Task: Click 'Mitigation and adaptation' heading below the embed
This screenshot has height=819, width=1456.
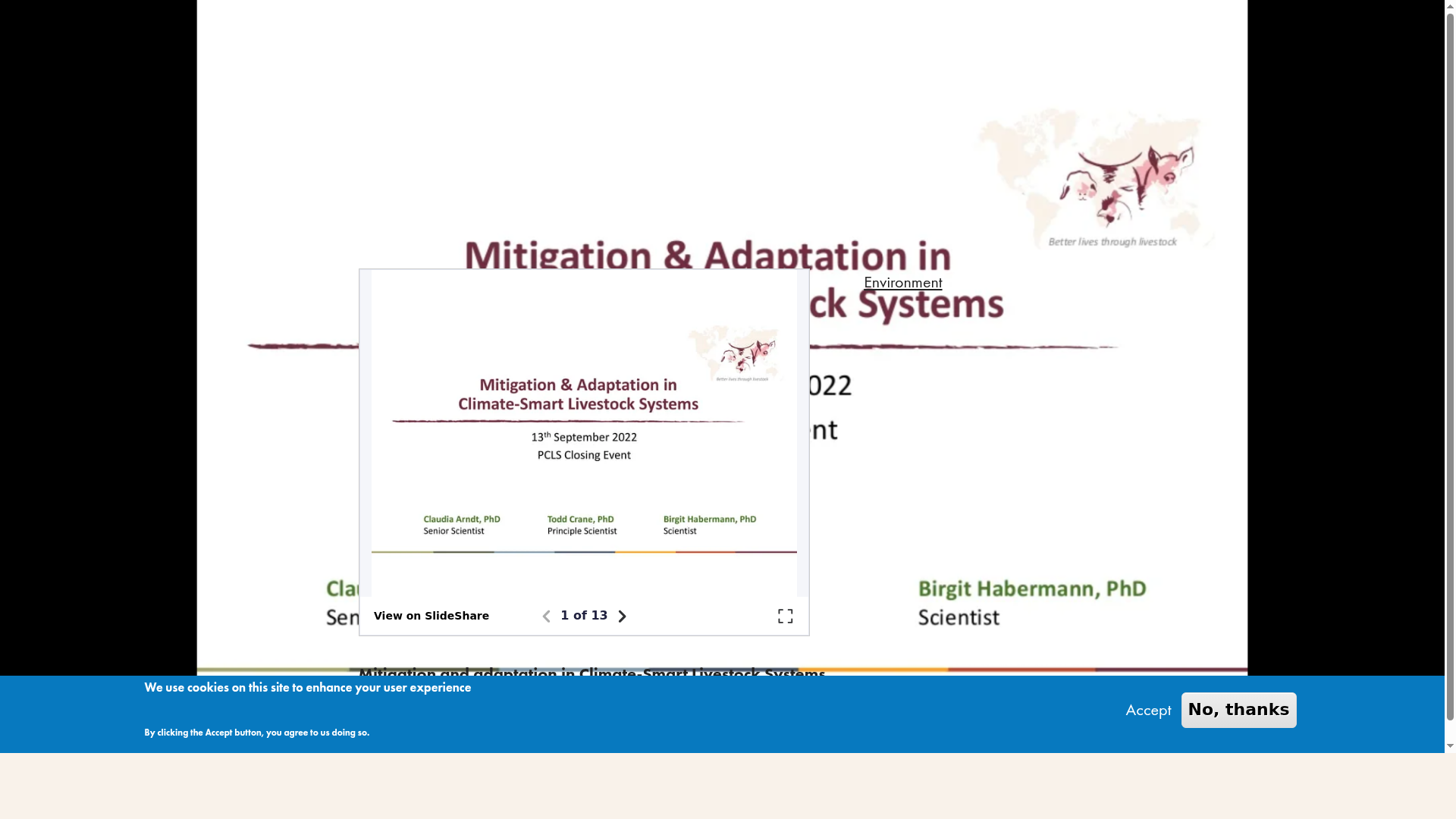Action: pyautogui.click(x=591, y=673)
